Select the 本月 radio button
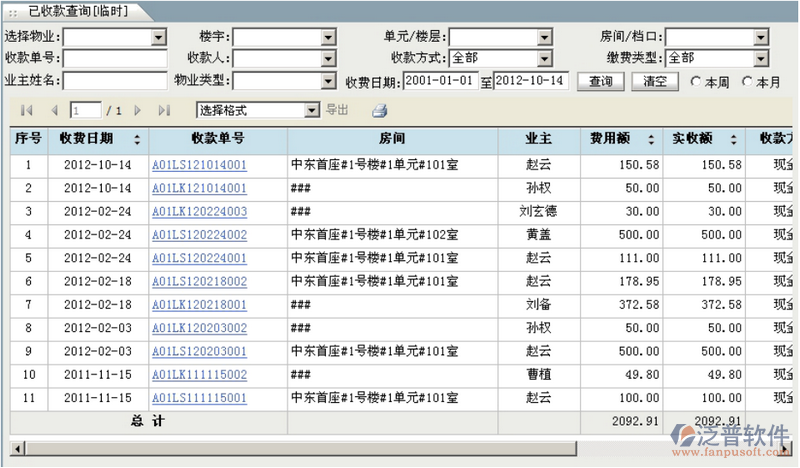 pyautogui.click(x=747, y=81)
